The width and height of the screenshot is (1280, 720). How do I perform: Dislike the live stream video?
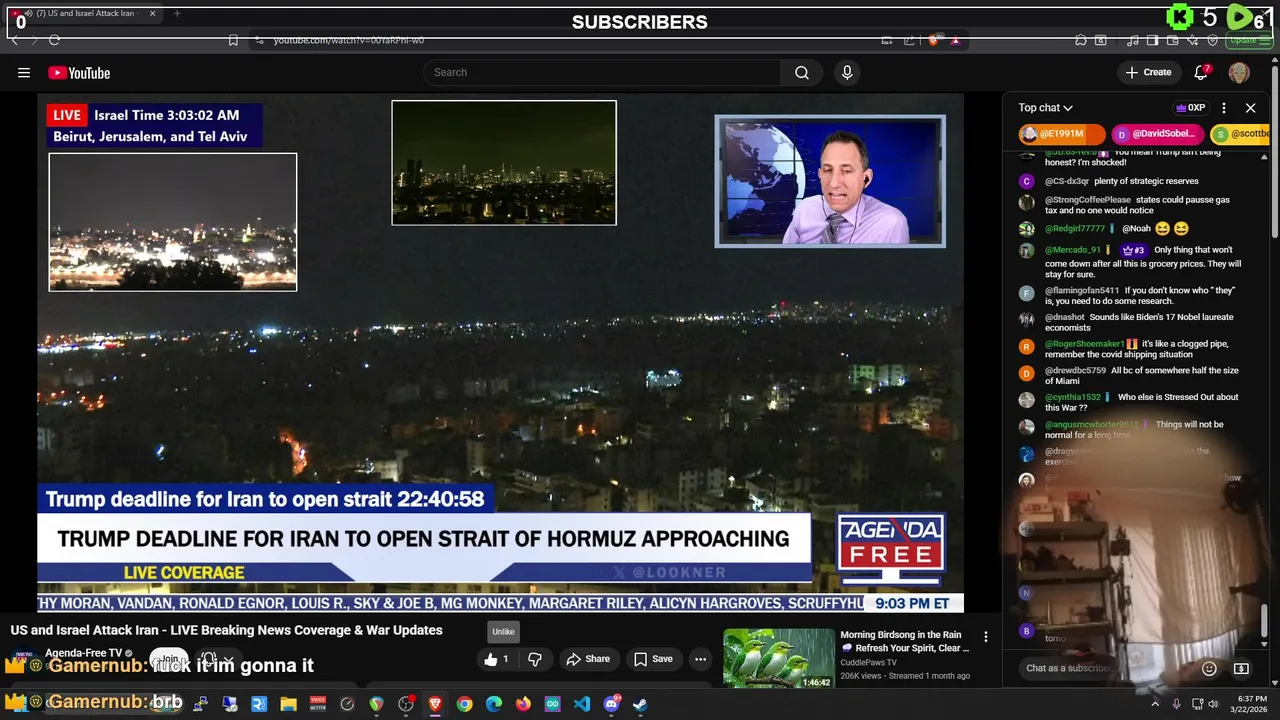click(x=535, y=659)
